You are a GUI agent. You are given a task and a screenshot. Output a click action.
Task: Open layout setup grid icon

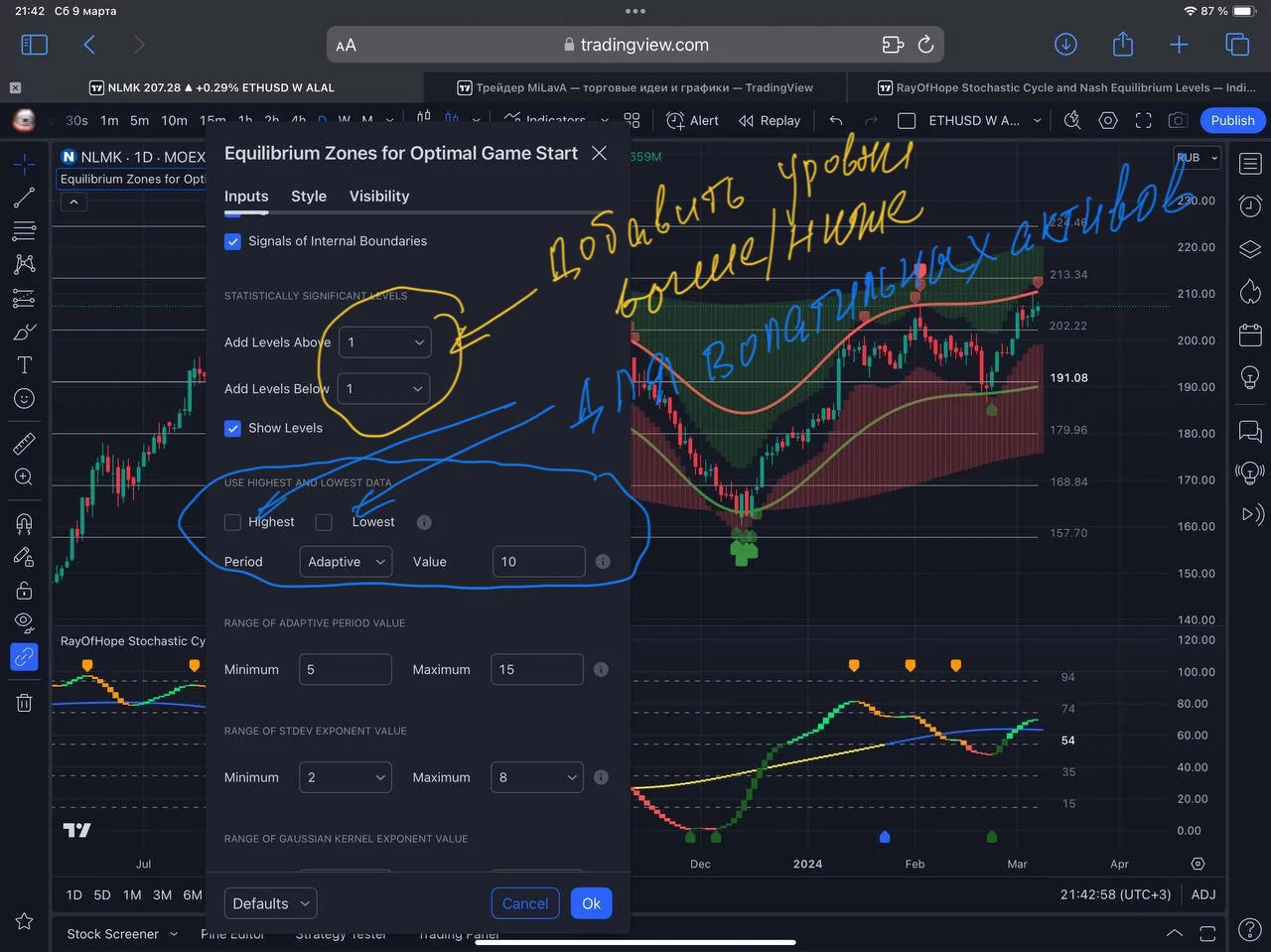632,120
